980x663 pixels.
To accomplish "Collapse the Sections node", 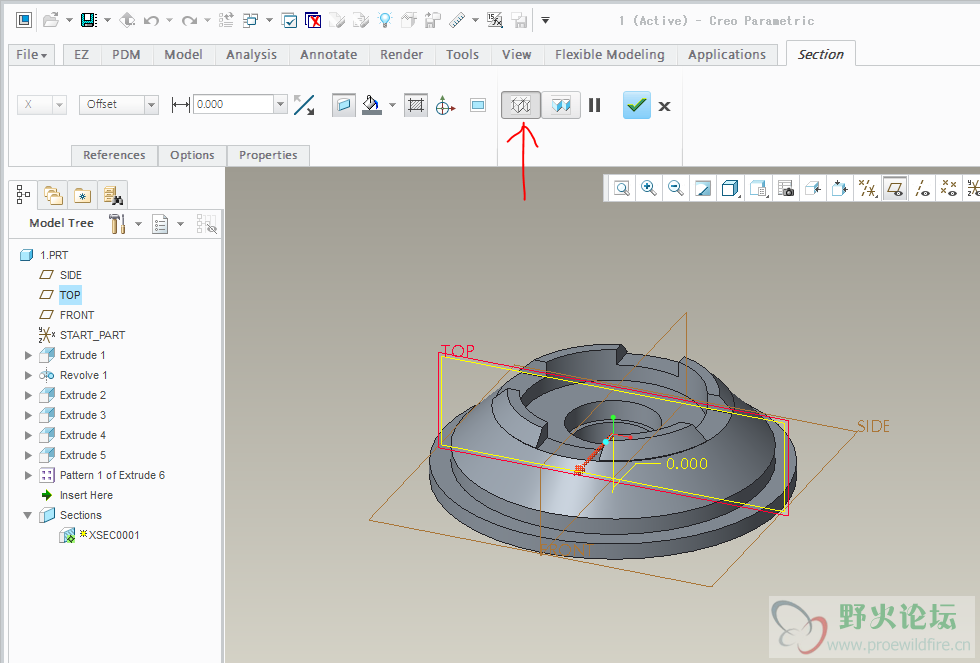I will (28, 515).
